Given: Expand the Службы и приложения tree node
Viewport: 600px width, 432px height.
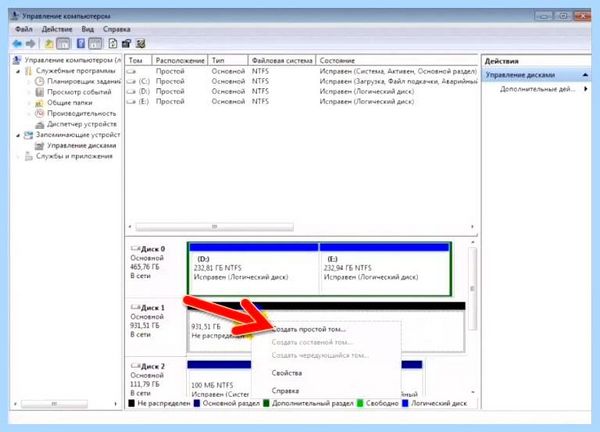Looking at the screenshot, I should (18, 156).
